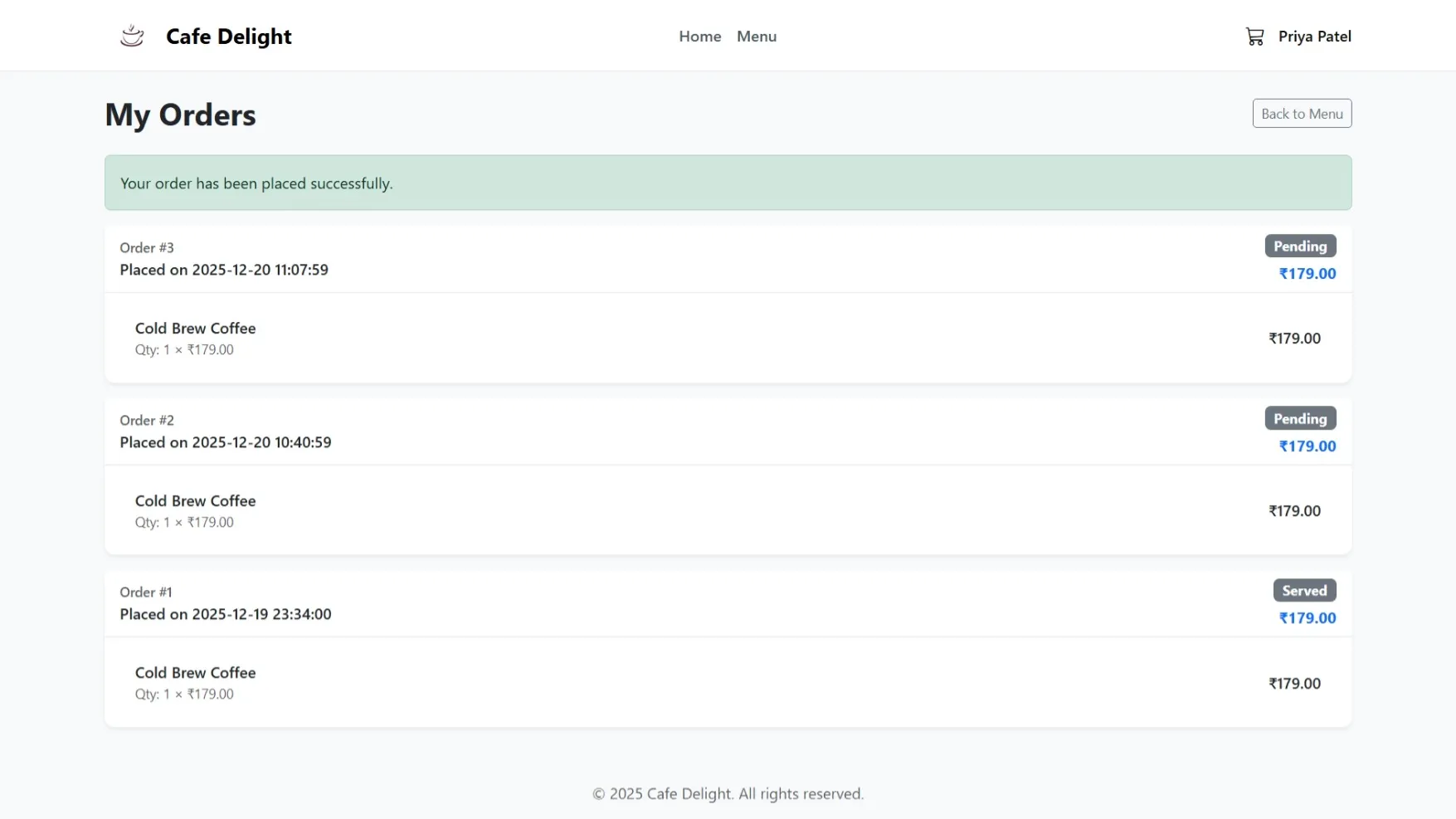Open the Menu navigation item
The height and width of the screenshot is (819, 1456).
[756, 36]
